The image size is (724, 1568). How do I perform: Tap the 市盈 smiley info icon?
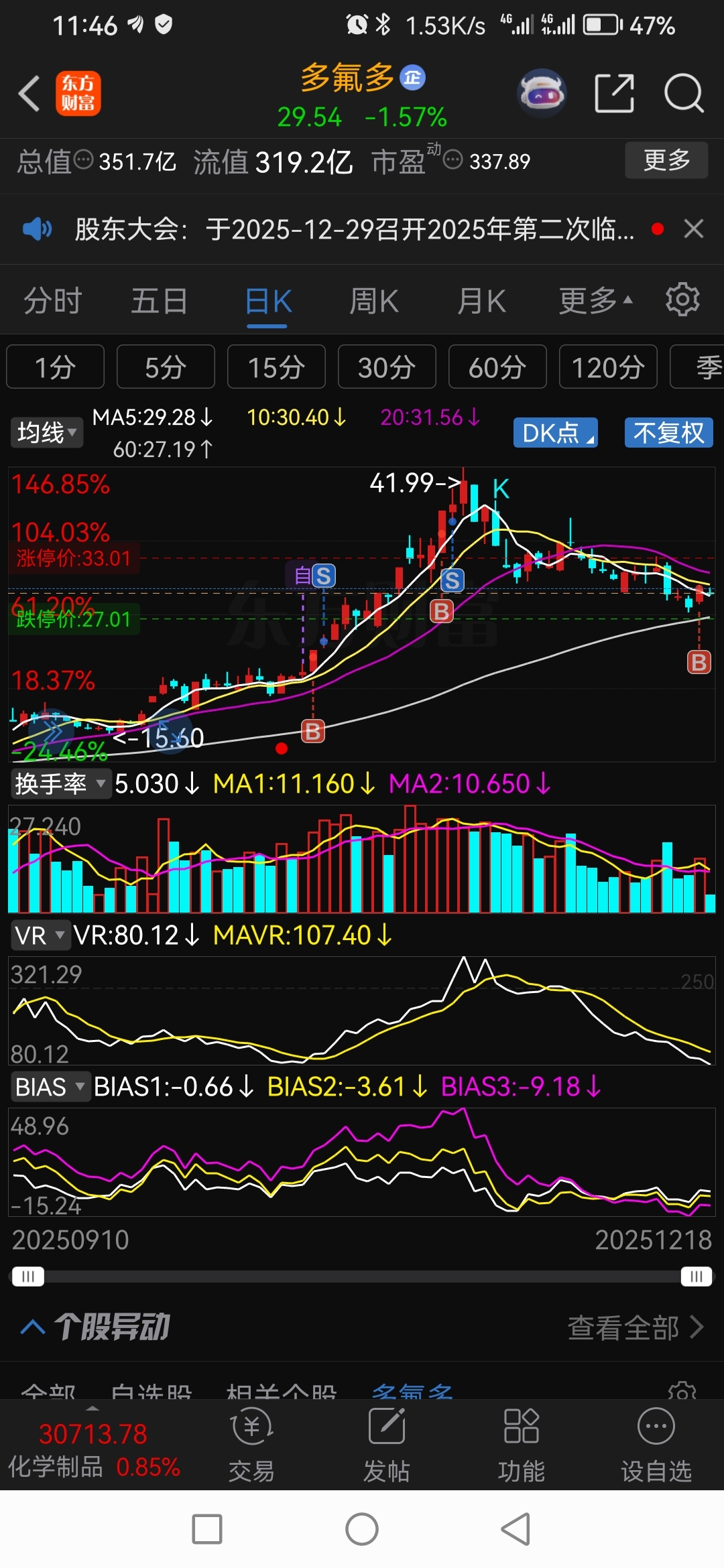453,159
